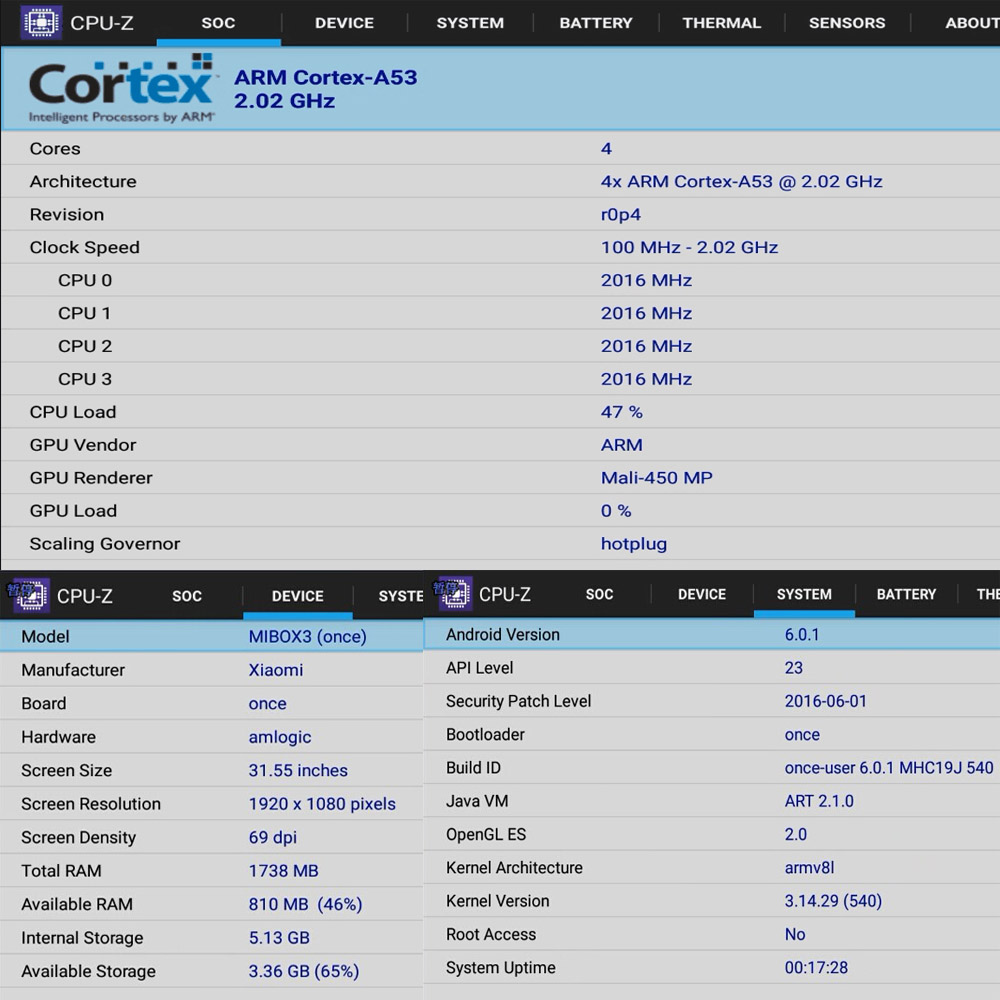Click Build ID value 'once-user 6.0.1 MHC19J 540'
Screen dimensions: 1000x1000
tap(888, 768)
